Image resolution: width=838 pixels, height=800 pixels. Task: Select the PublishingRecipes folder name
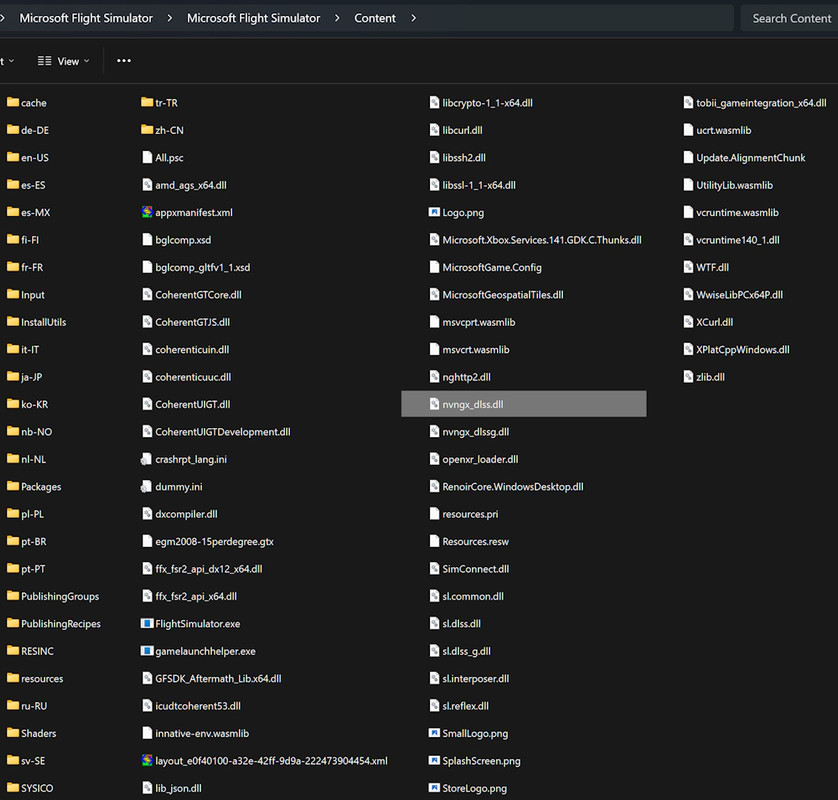pos(60,624)
